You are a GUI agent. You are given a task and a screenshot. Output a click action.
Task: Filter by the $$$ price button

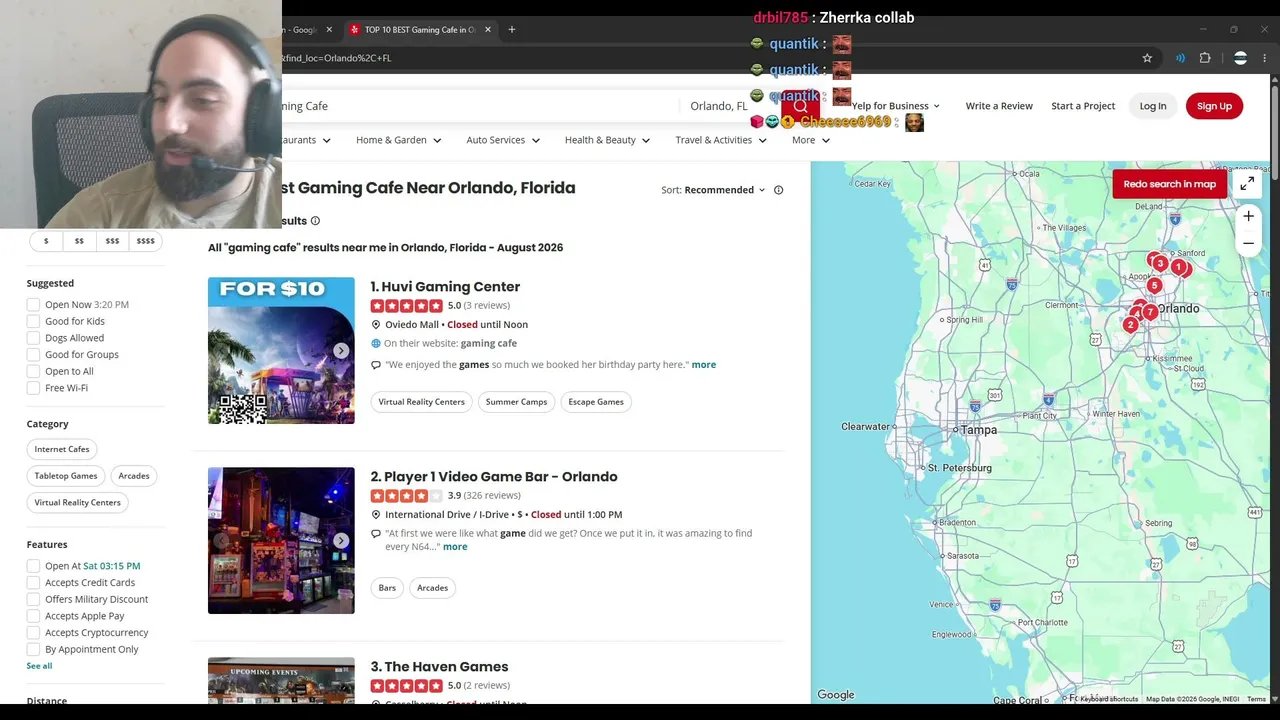click(112, 241)
